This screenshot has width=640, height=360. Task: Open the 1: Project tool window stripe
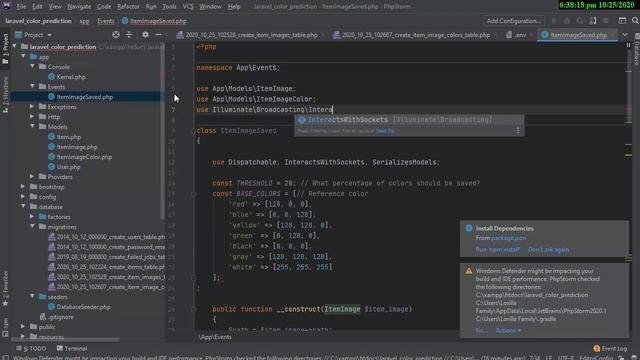click(x=5, y=48)
